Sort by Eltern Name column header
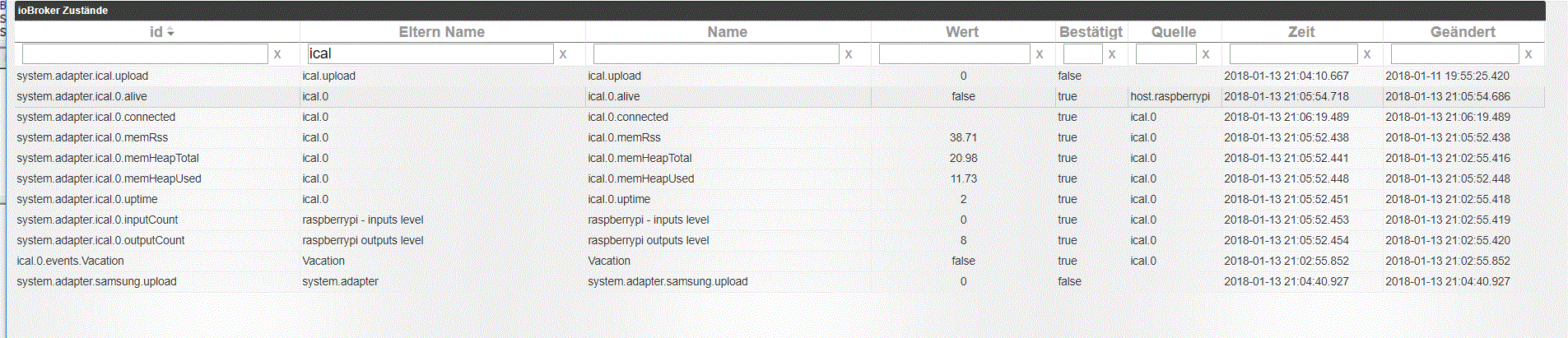 click(442, 32)
